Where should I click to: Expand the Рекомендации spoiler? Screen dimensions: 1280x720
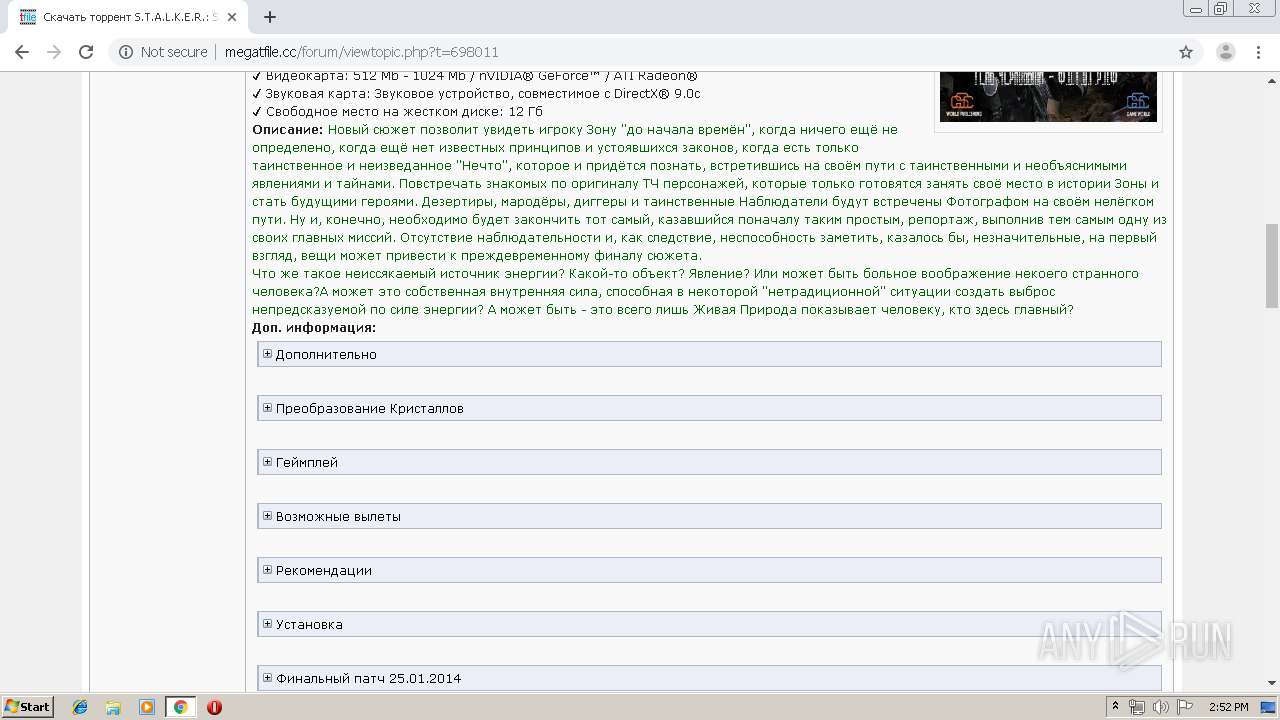(x=709, y=570)
